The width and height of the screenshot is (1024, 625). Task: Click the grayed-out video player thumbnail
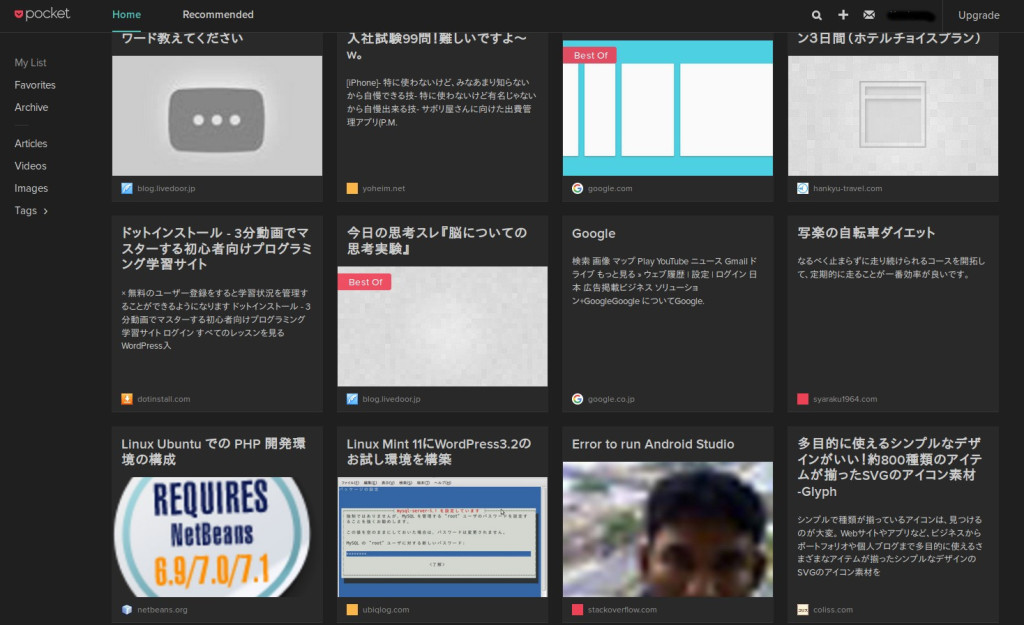[x=217, y=117]
